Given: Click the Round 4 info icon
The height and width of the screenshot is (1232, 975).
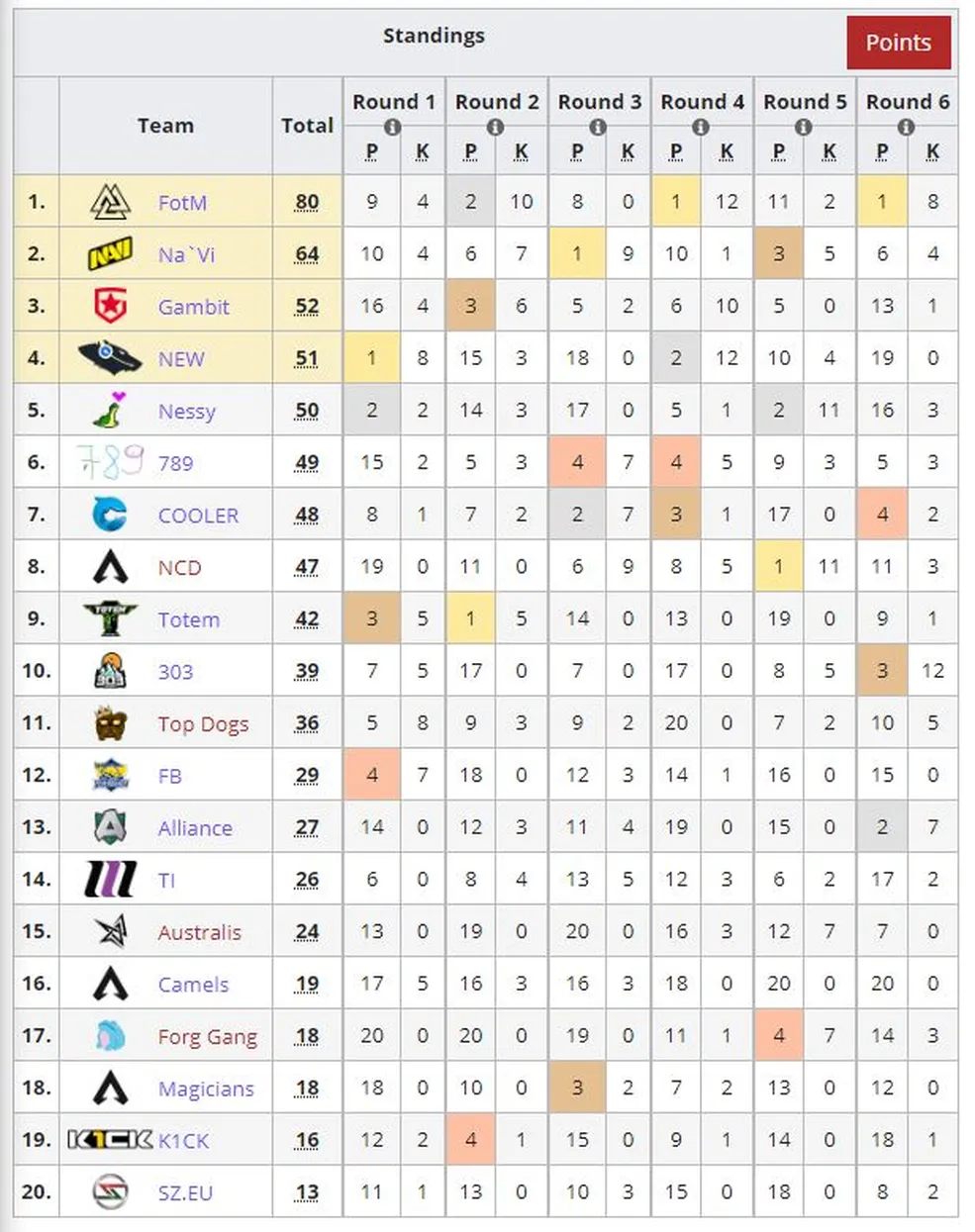Looking at the screenshot, I should (x=701, y=128).
